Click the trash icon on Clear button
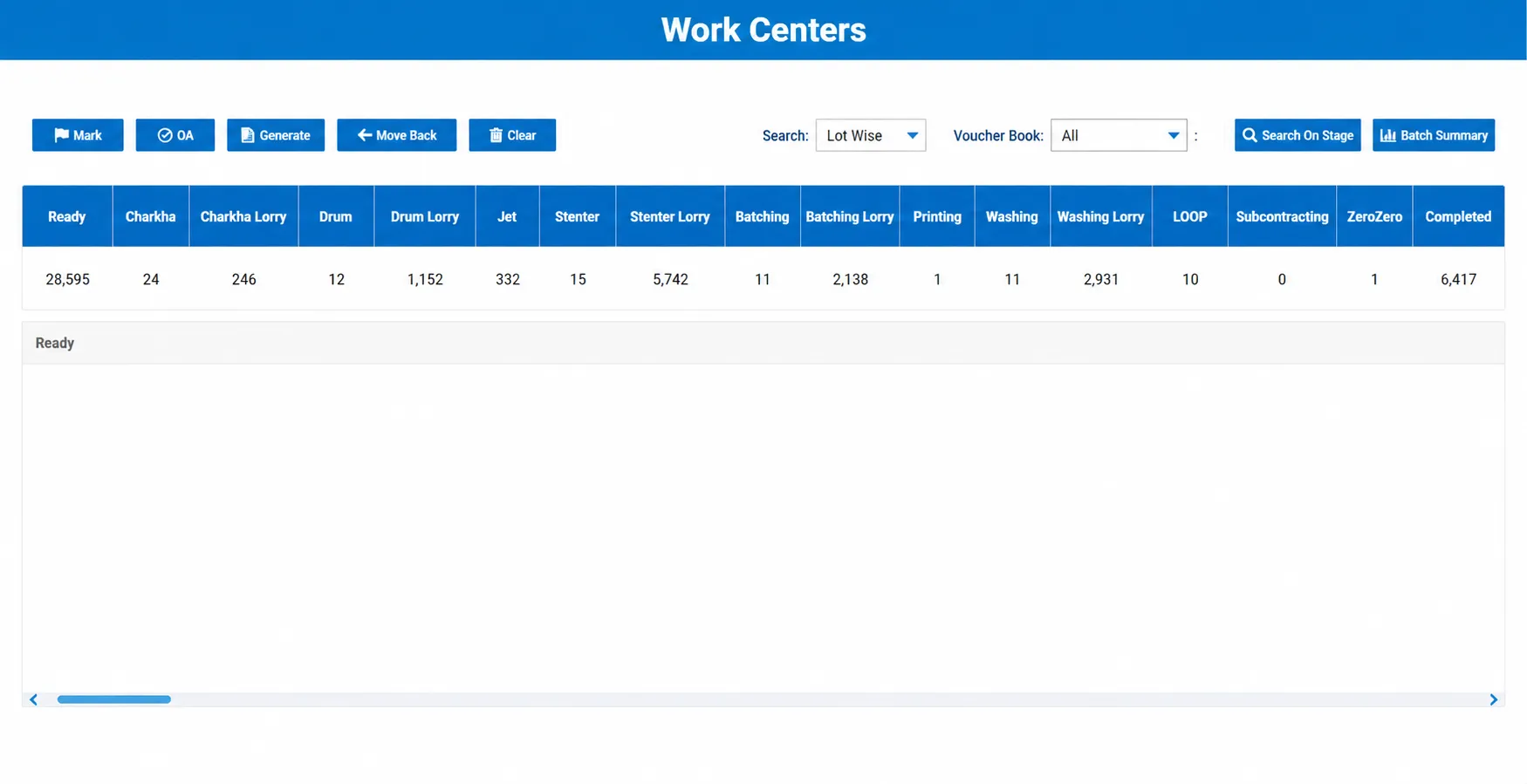 (496, 135)
